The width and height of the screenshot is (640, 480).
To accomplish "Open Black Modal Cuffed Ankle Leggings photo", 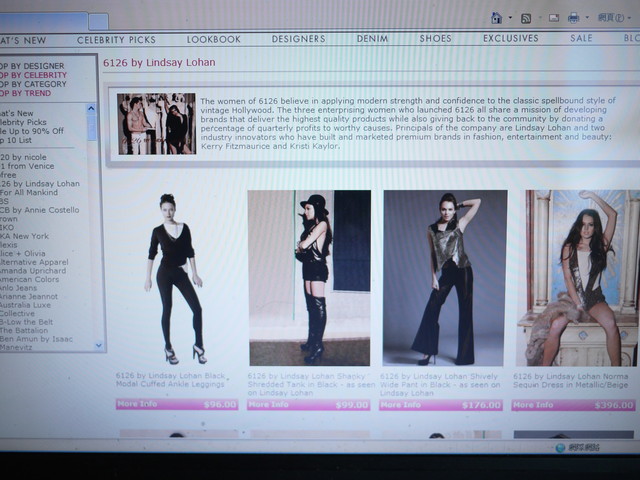I will [x=176, y=278].
